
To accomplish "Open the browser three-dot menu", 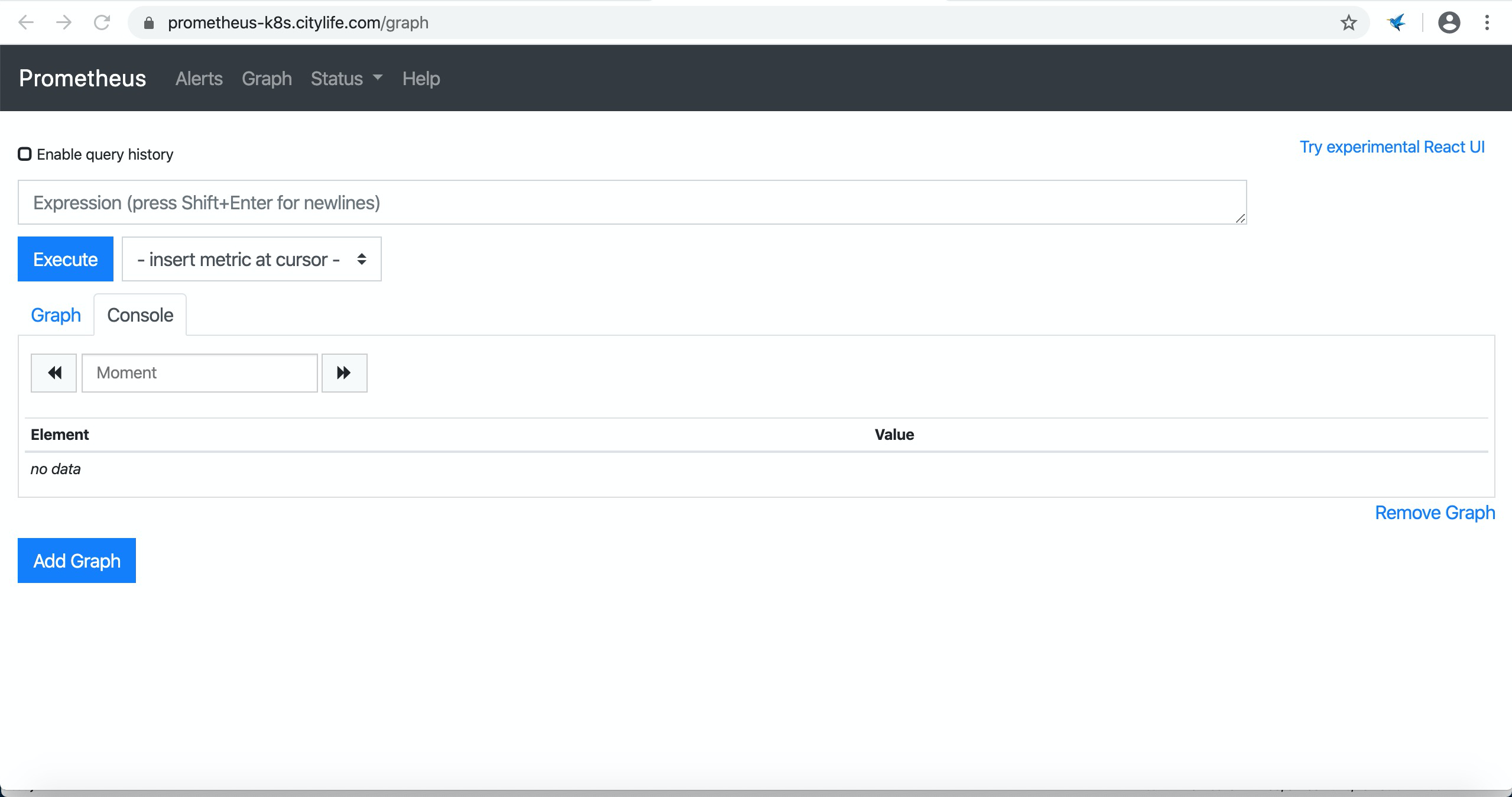I will [x=1487, y=22].
